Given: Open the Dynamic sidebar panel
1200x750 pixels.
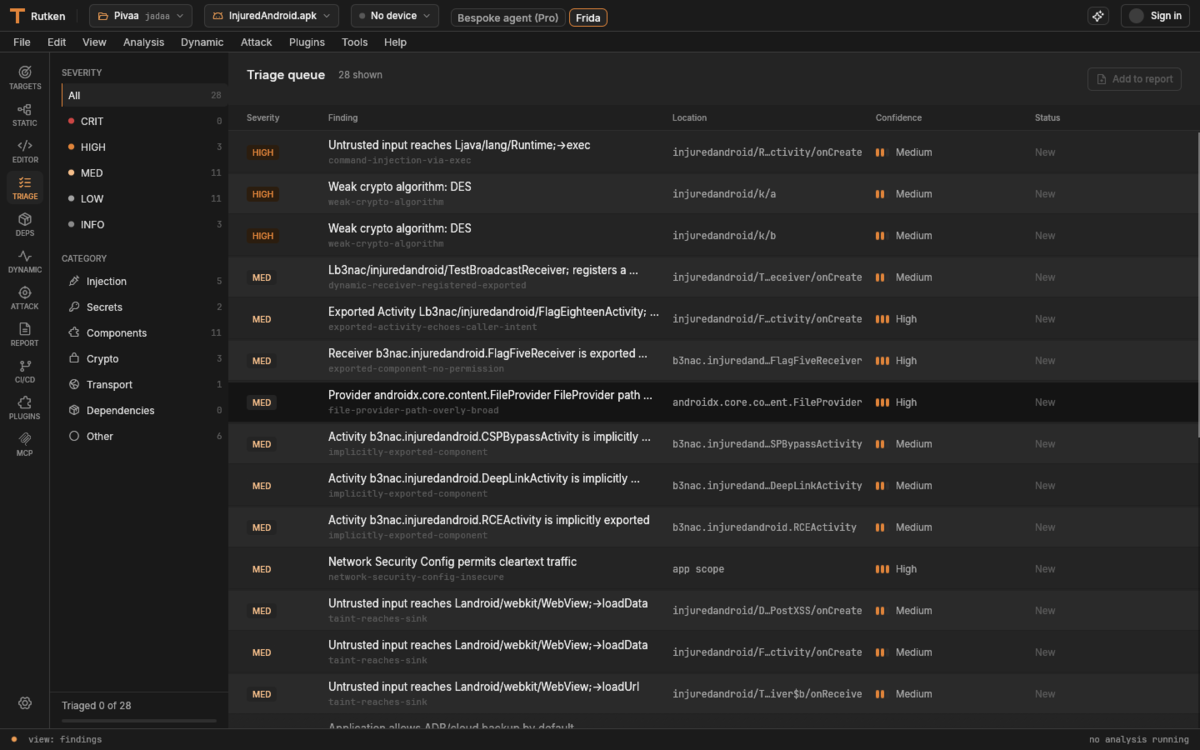Looking at the screenshot, I should pyautogui.click(x=25, y=262).
